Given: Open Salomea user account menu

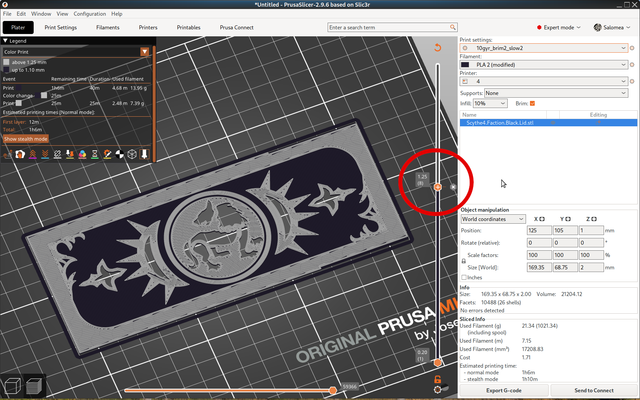Looking at the screenshot, I should pyautogui.click(x=612, y=27).
